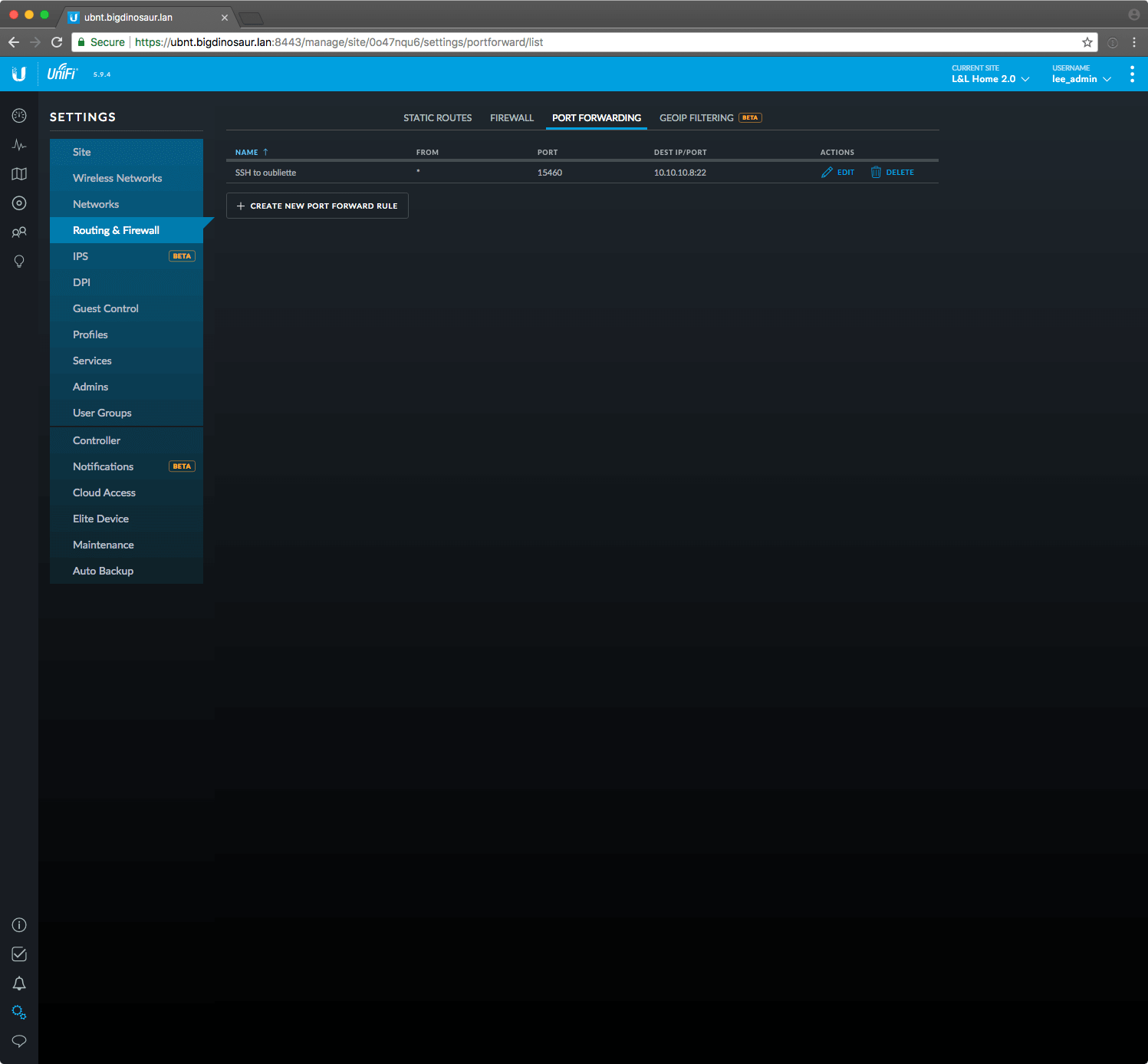Viewport: 1148px width, 1064px height.
Task: Open the Dashboard icon in left sidebar
Action: pyautogui.click(x=19, y=116)
